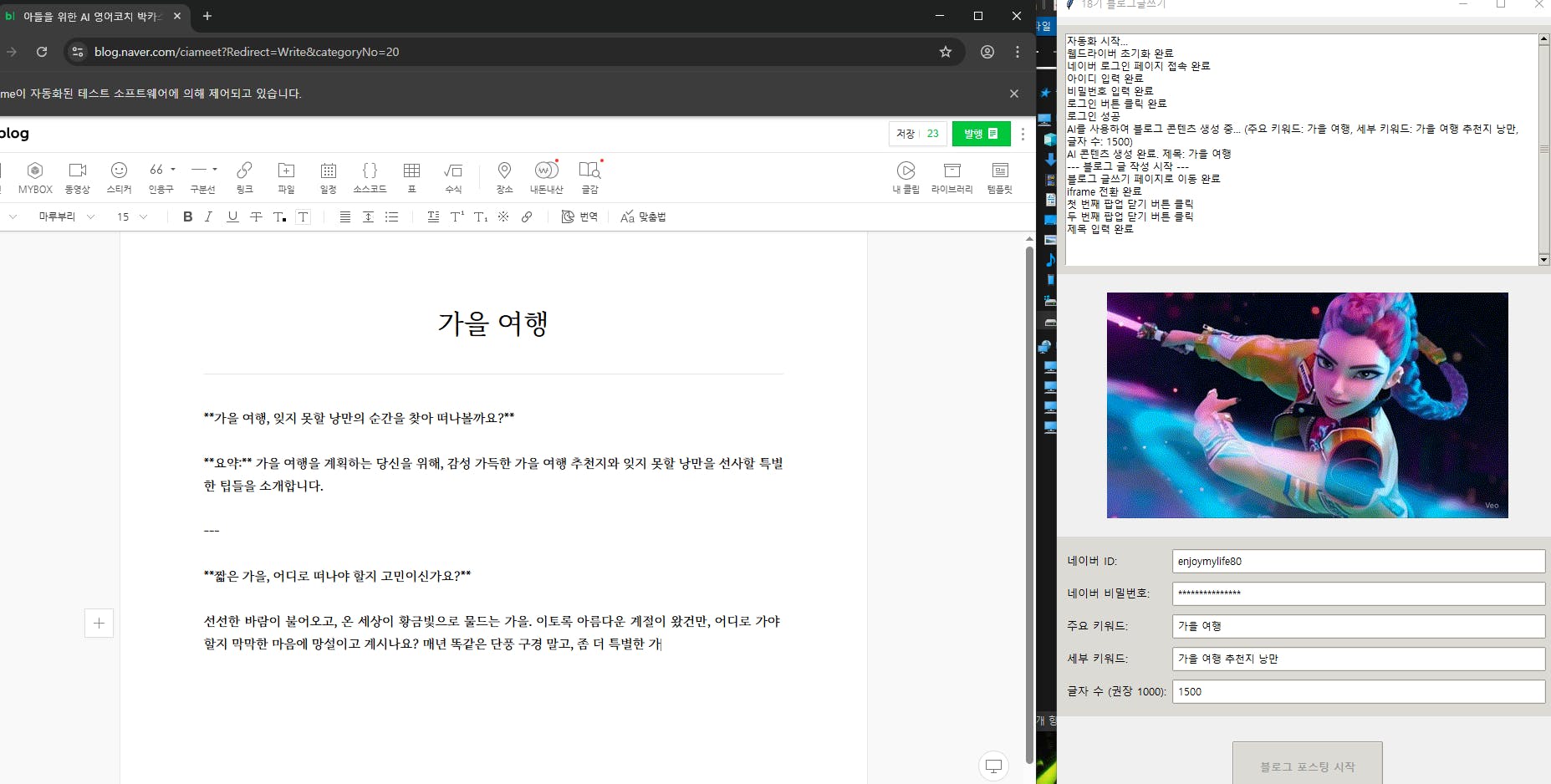Reload the blog page
The width and height of the screenshot is (1551, 784).
click(42, 52)
